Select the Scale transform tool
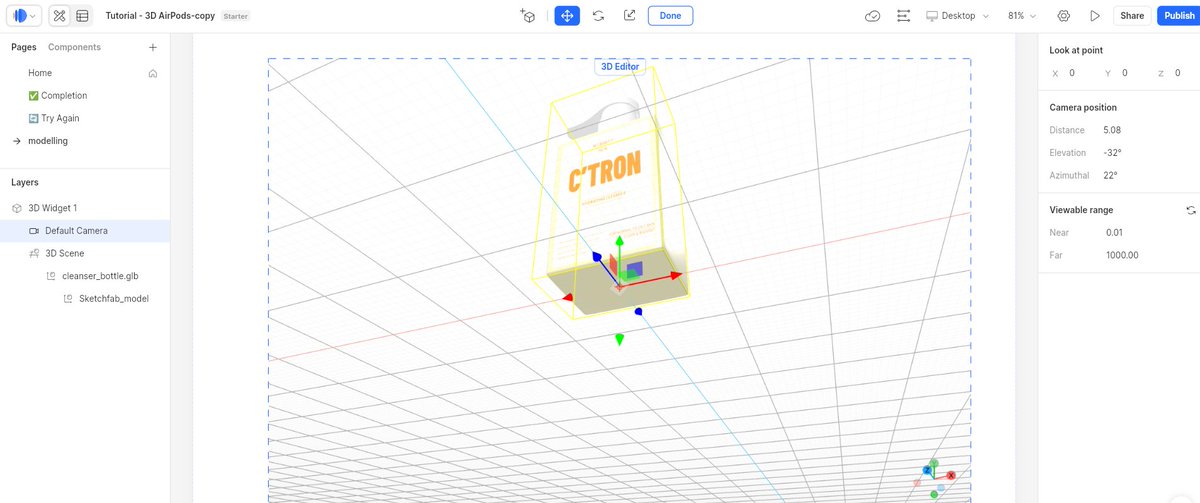 (x=629, y=16)
